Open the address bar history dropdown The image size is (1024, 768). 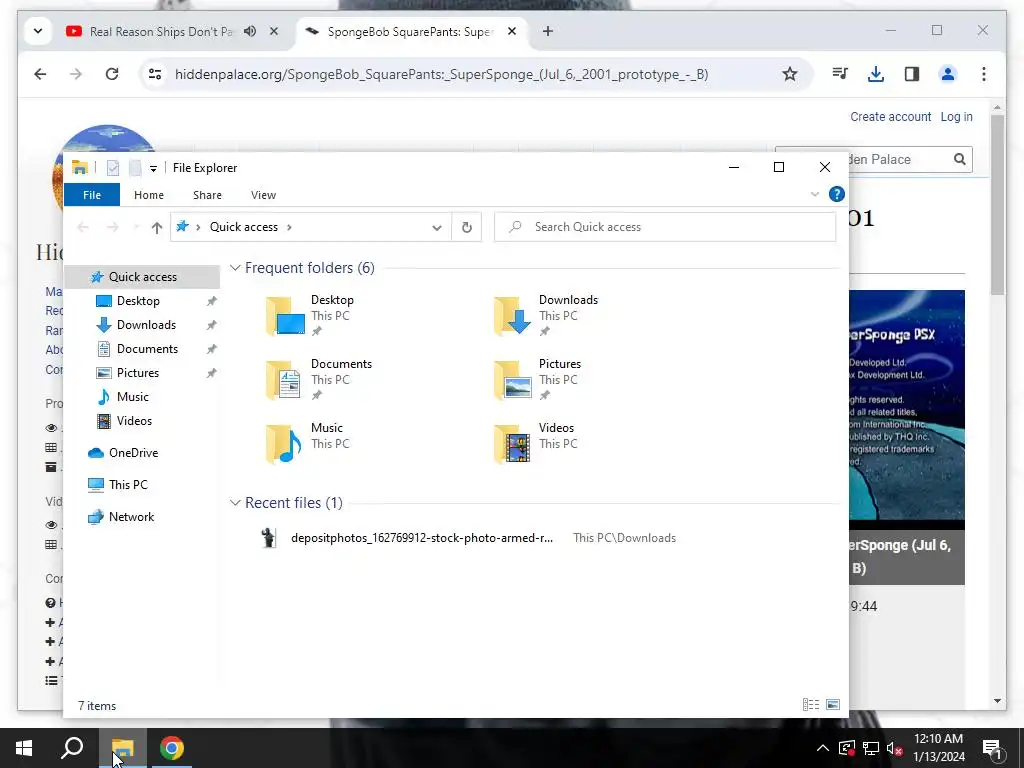[436, 227]
